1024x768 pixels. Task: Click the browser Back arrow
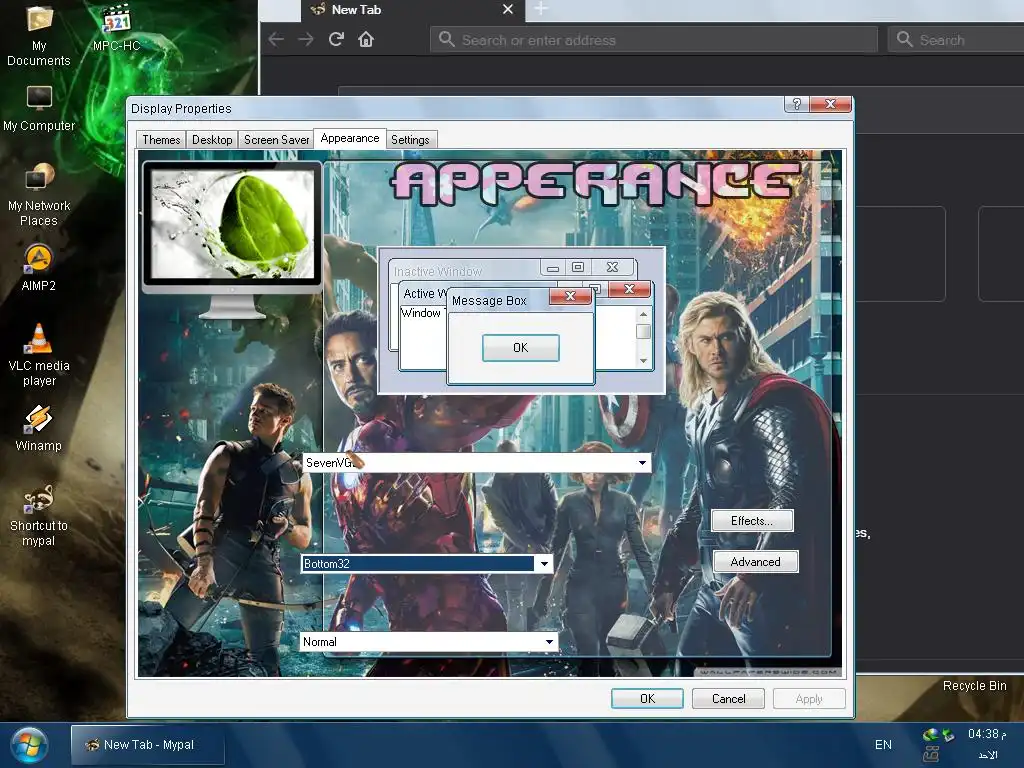click(x=276, y=40)
